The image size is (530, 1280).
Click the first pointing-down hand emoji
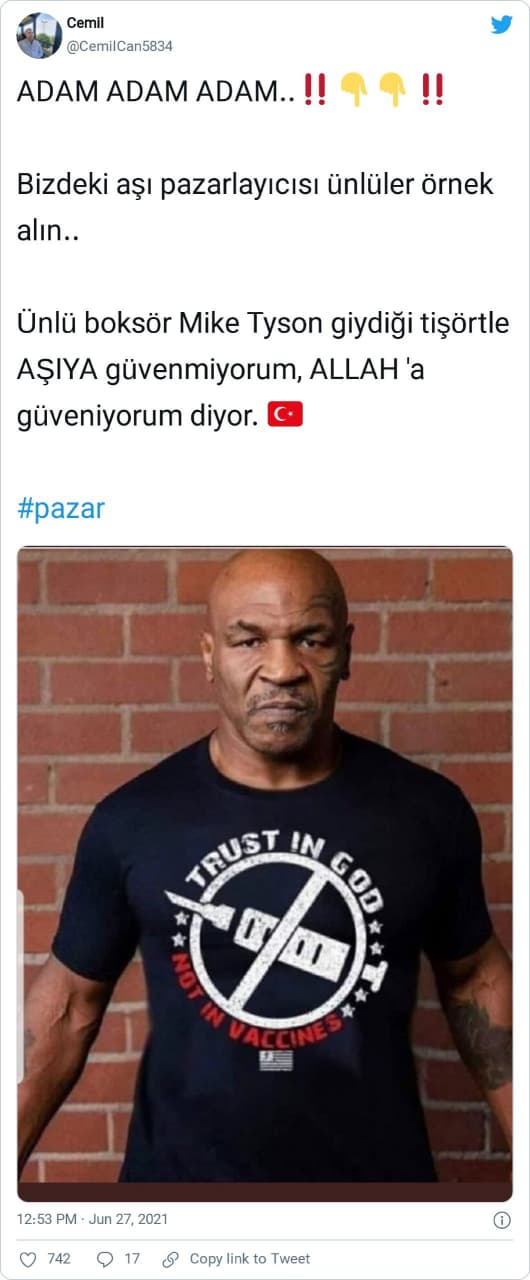[x=354, y=91]
